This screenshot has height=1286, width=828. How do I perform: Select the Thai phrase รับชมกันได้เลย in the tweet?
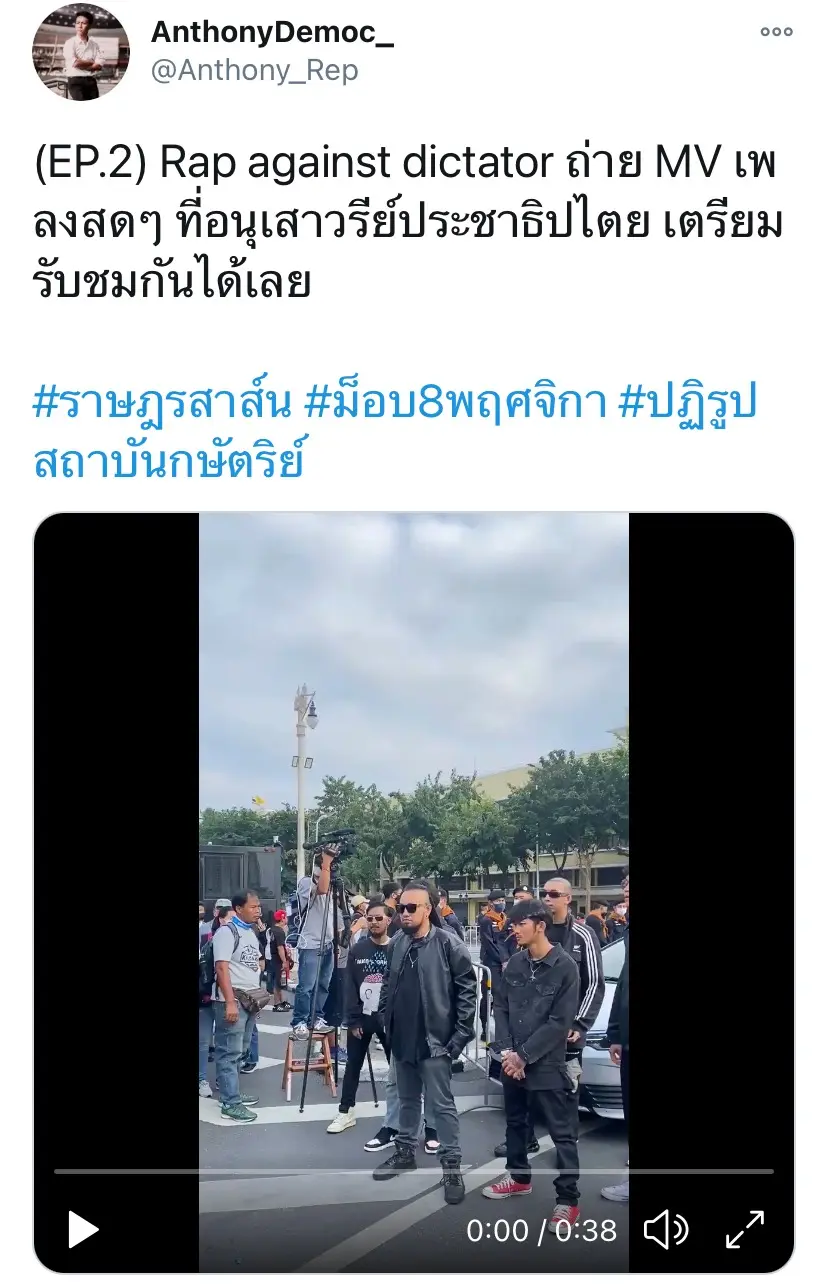172,284
